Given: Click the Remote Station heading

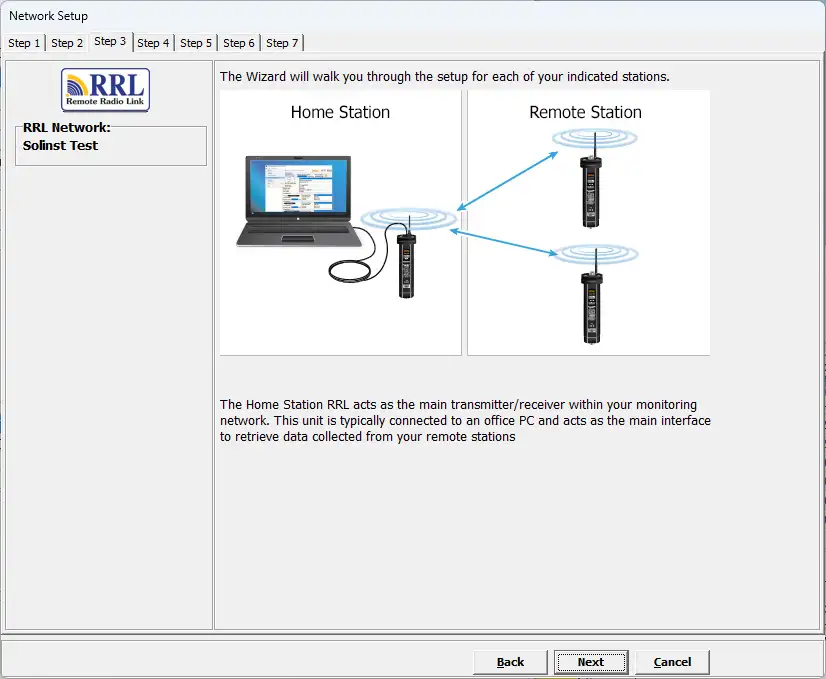Looking at the screenshot, I should (x=585, y=112).
